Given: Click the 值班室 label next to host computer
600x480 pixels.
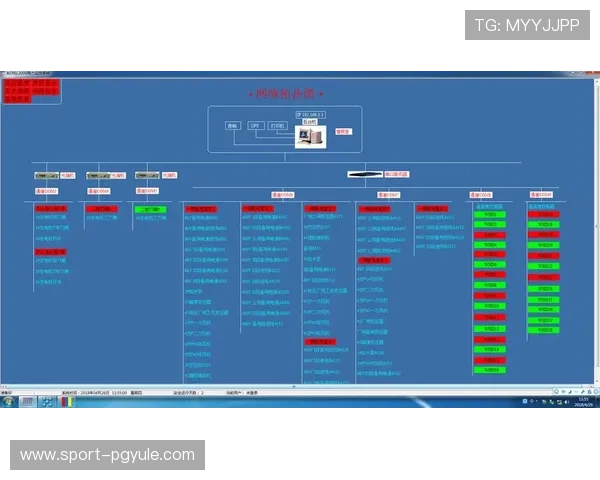Looking at the screenshot, I should click(343, 131).
